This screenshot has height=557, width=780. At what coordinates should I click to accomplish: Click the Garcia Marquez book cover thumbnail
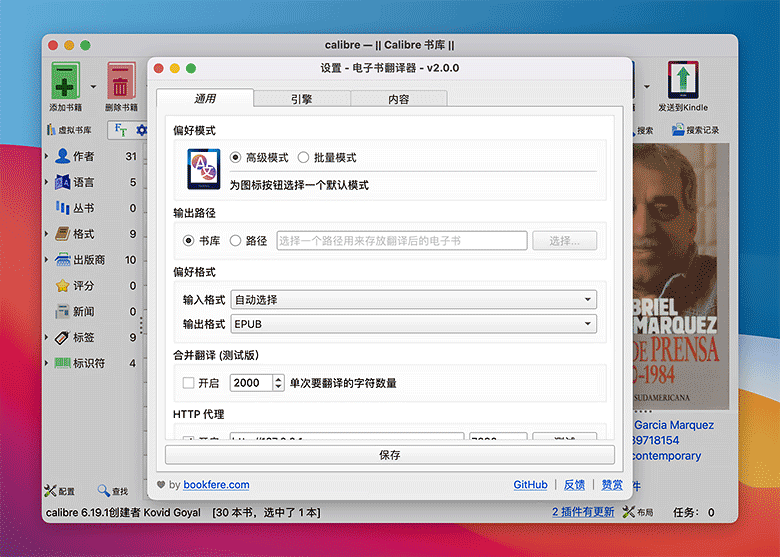pyautogui.click(x=681, y=276)
